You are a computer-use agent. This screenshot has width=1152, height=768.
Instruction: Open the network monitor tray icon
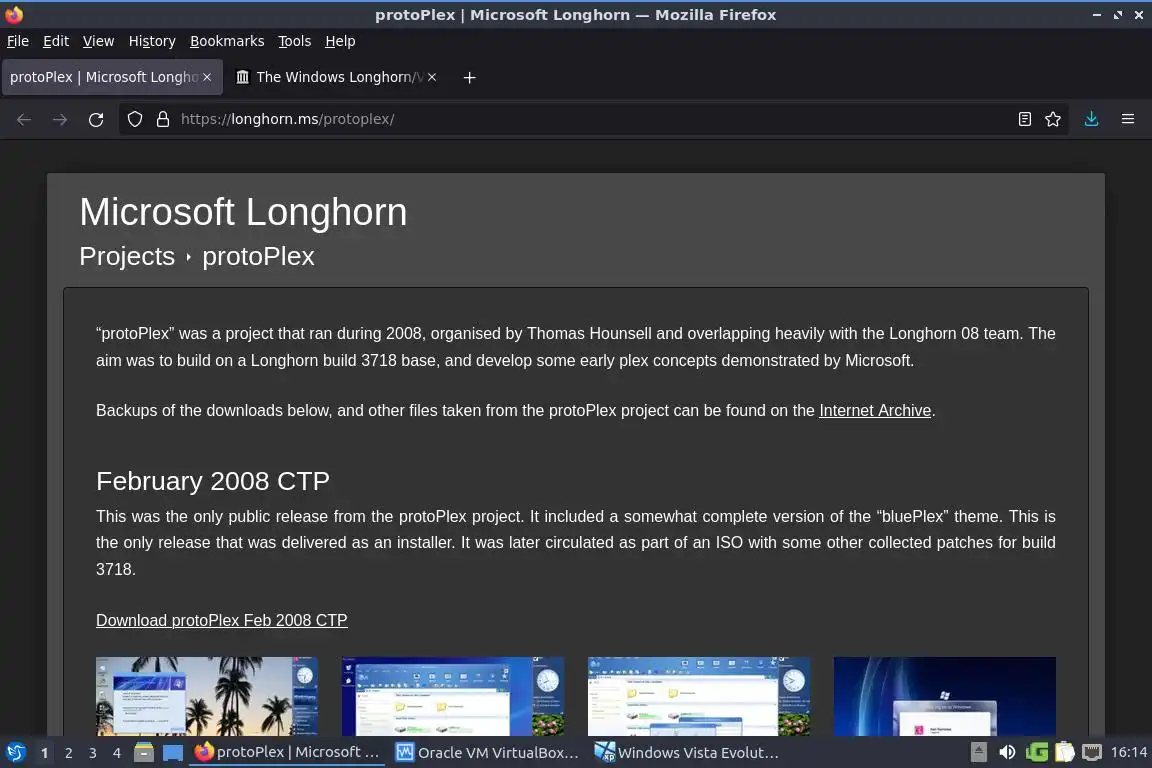pos(1092,753)
